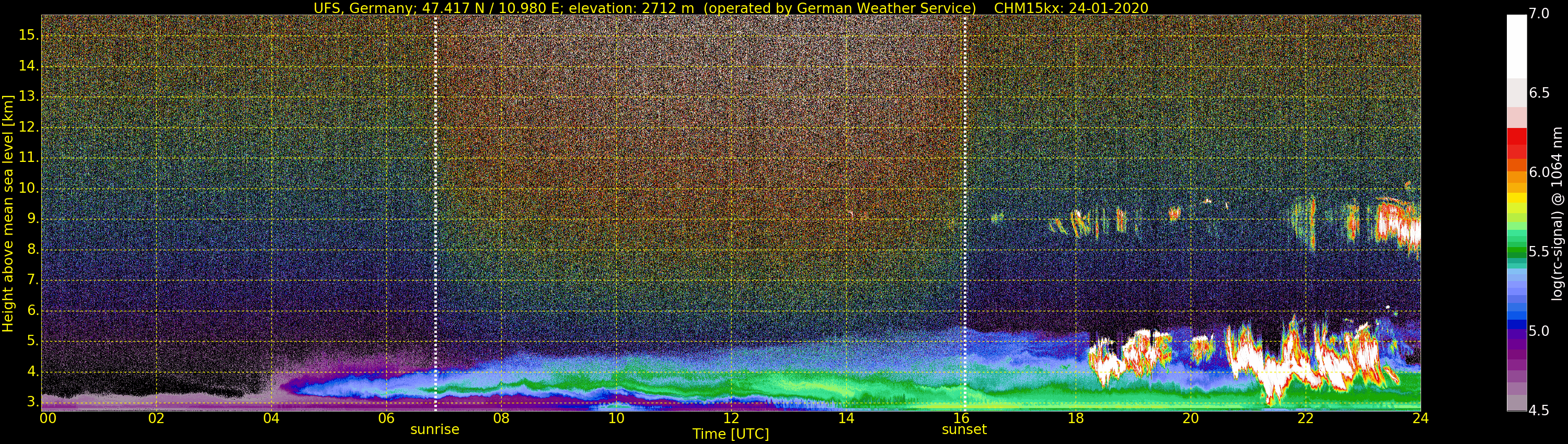Screen dimensions: 1568x444
Task: Click the time axis tick label '04'
Action: point(271,418)
